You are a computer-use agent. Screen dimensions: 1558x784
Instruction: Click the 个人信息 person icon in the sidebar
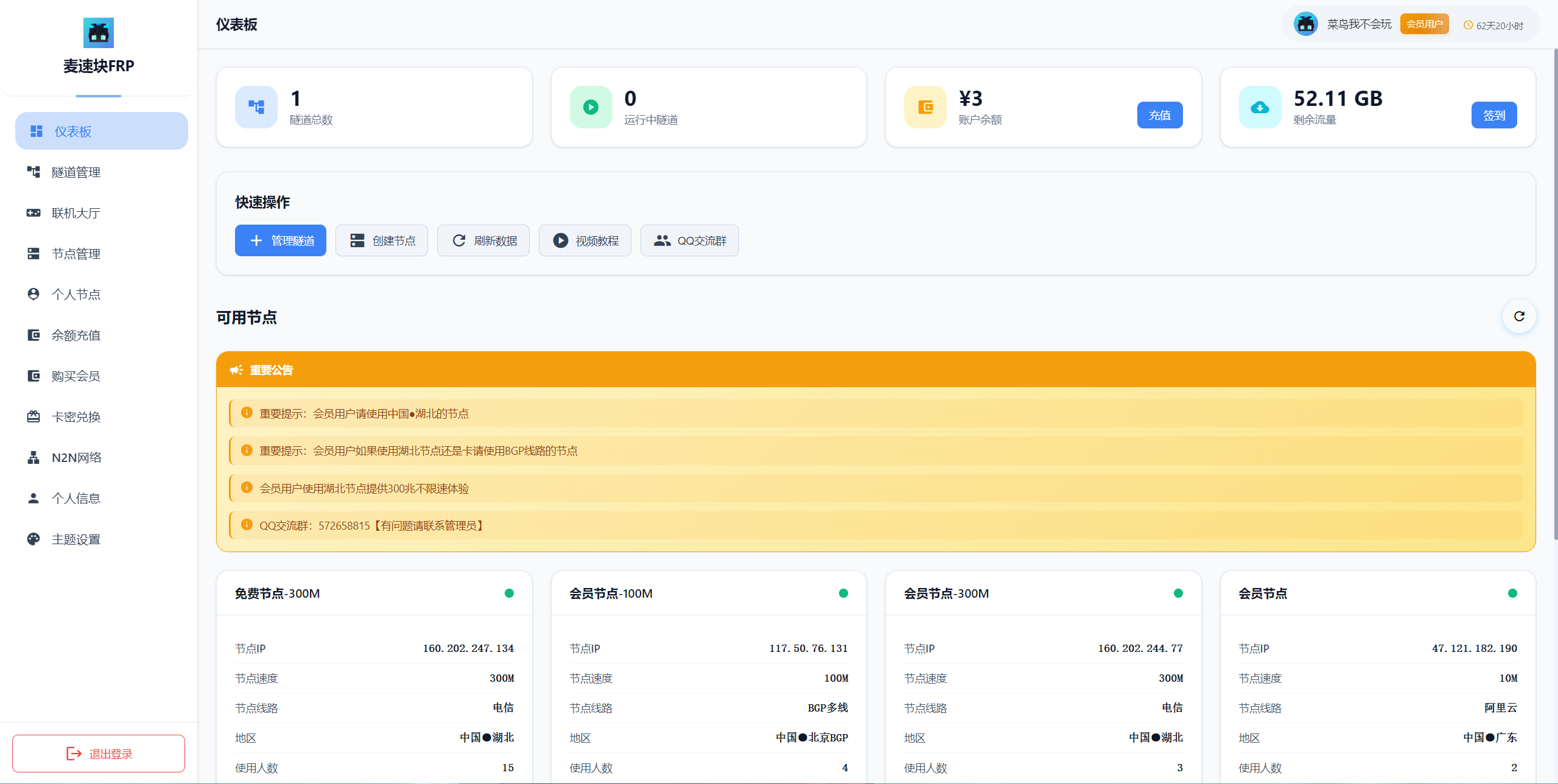(x=33, y=499)
